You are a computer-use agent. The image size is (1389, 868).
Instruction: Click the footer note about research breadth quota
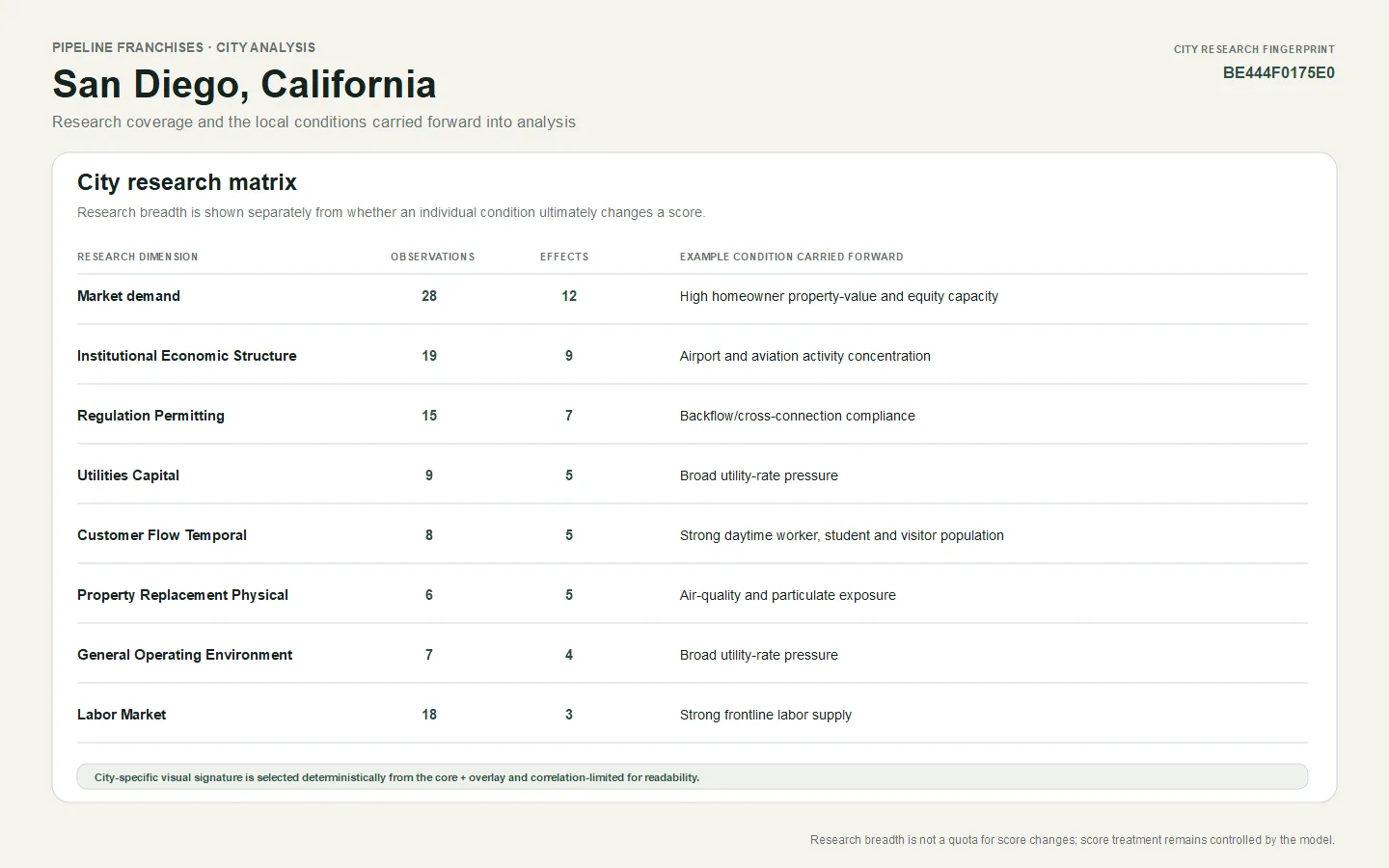[x=1073, y=840]
